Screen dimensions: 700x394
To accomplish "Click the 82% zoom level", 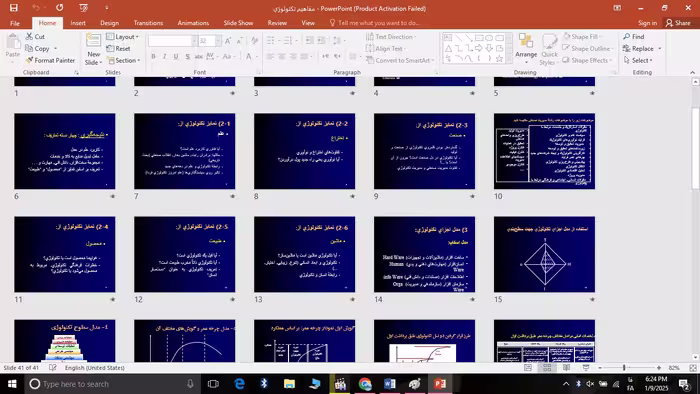I will [x=674, y=368].
